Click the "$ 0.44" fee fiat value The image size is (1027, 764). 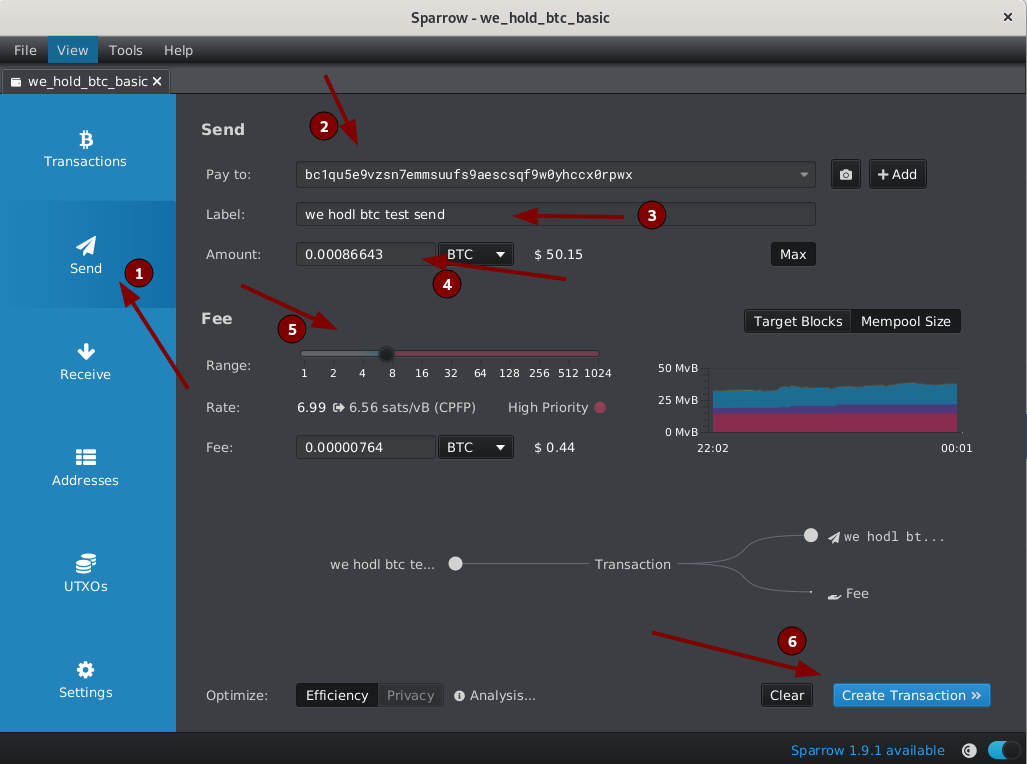554,447
